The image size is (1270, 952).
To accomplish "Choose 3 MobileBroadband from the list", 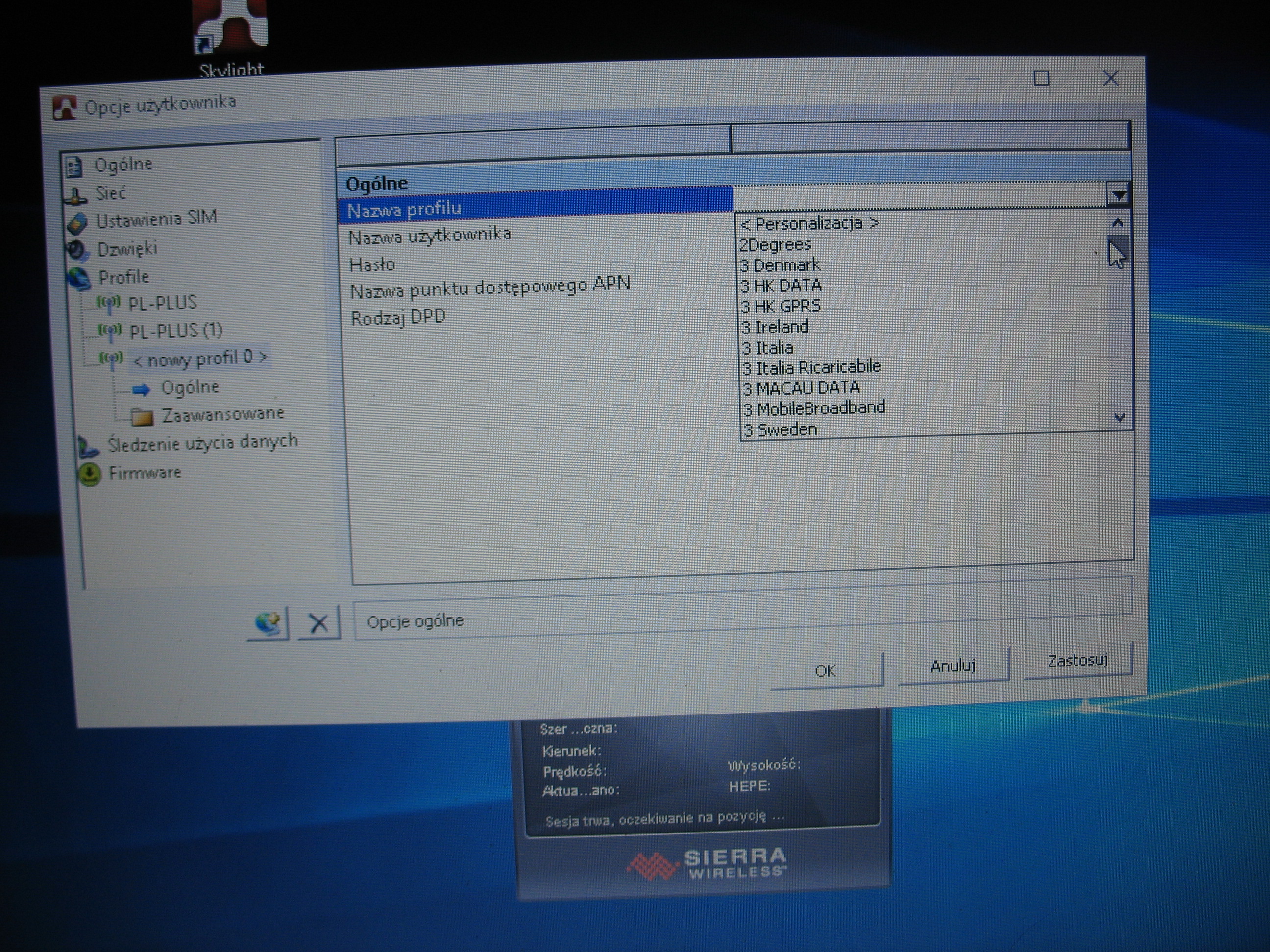I will pyautogui.click(x=814, y=408).
